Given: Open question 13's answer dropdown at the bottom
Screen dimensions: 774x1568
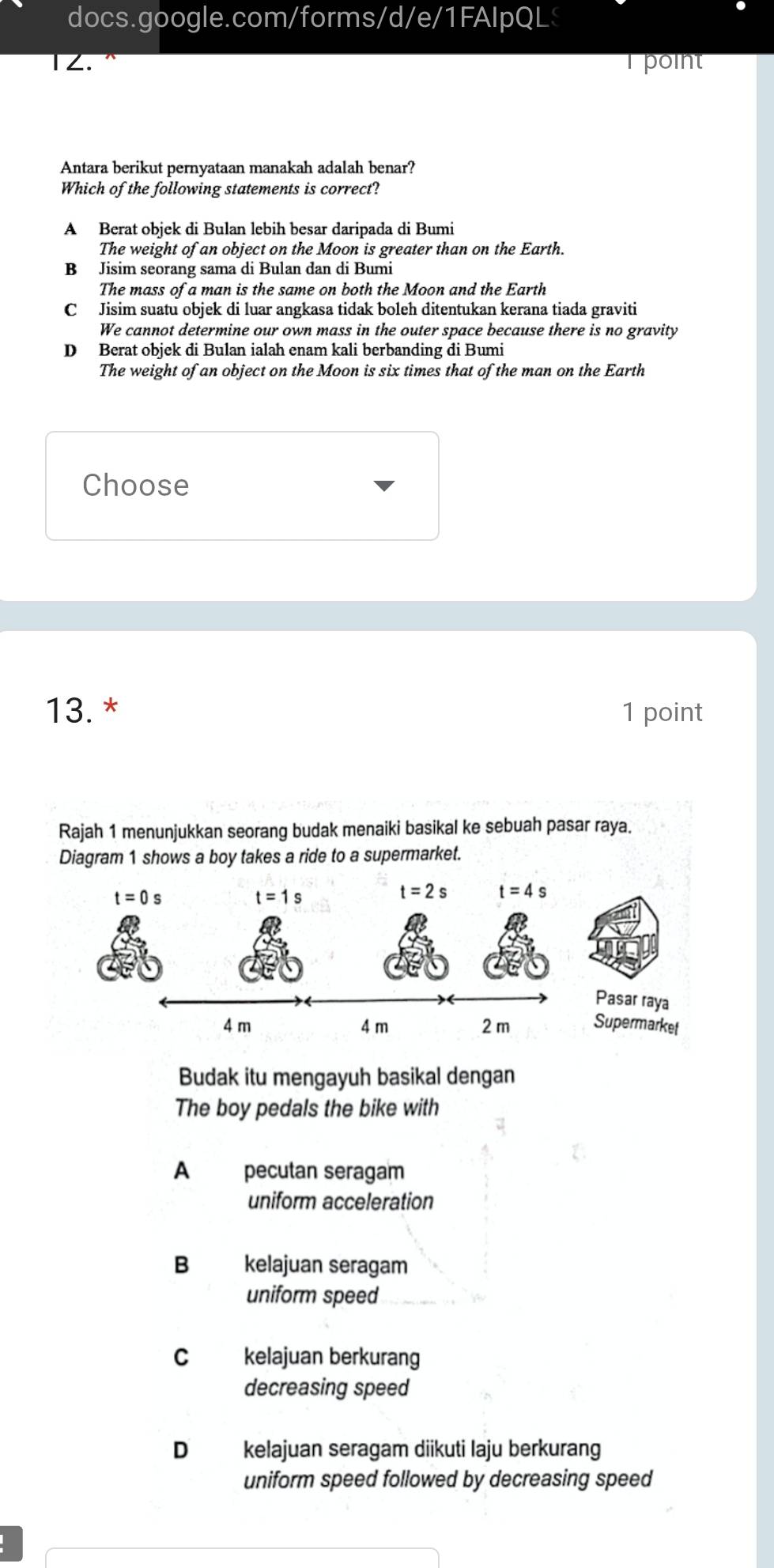Looking at the screenshot, I should point(242,1559).
